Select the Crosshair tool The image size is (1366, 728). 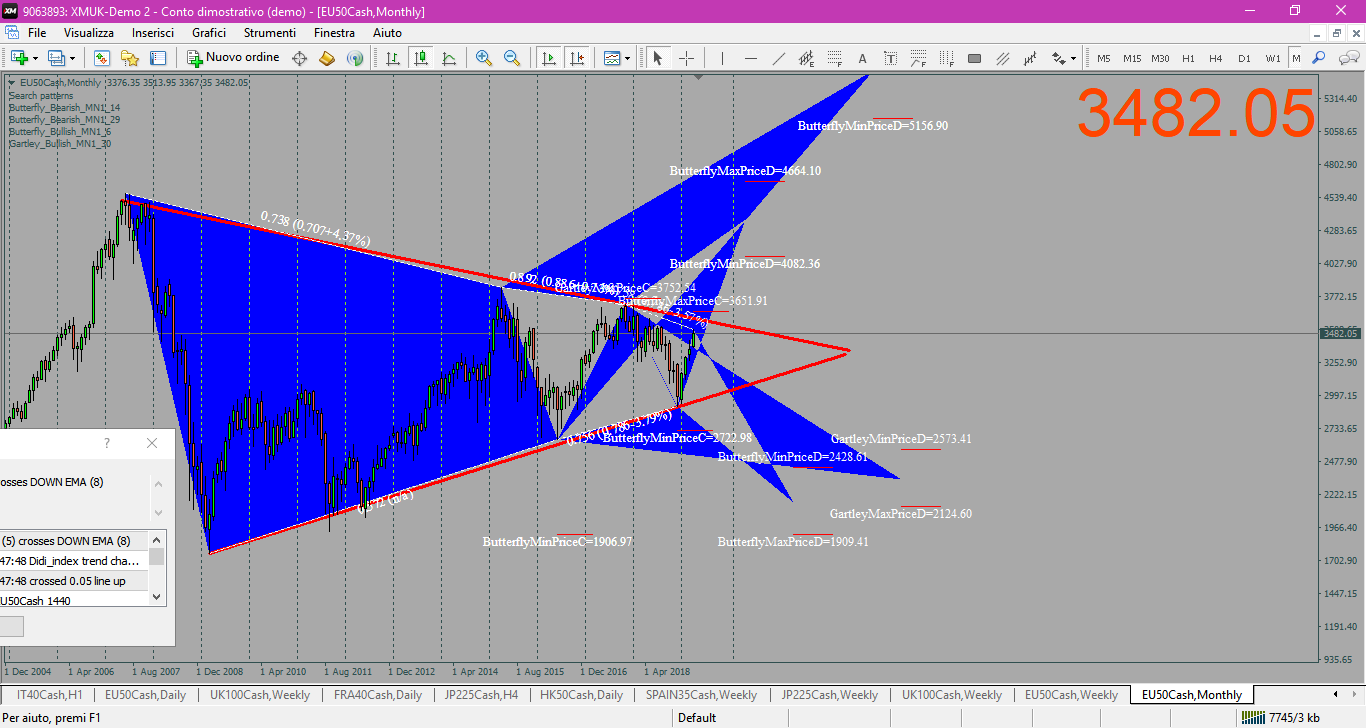point(686,58)
